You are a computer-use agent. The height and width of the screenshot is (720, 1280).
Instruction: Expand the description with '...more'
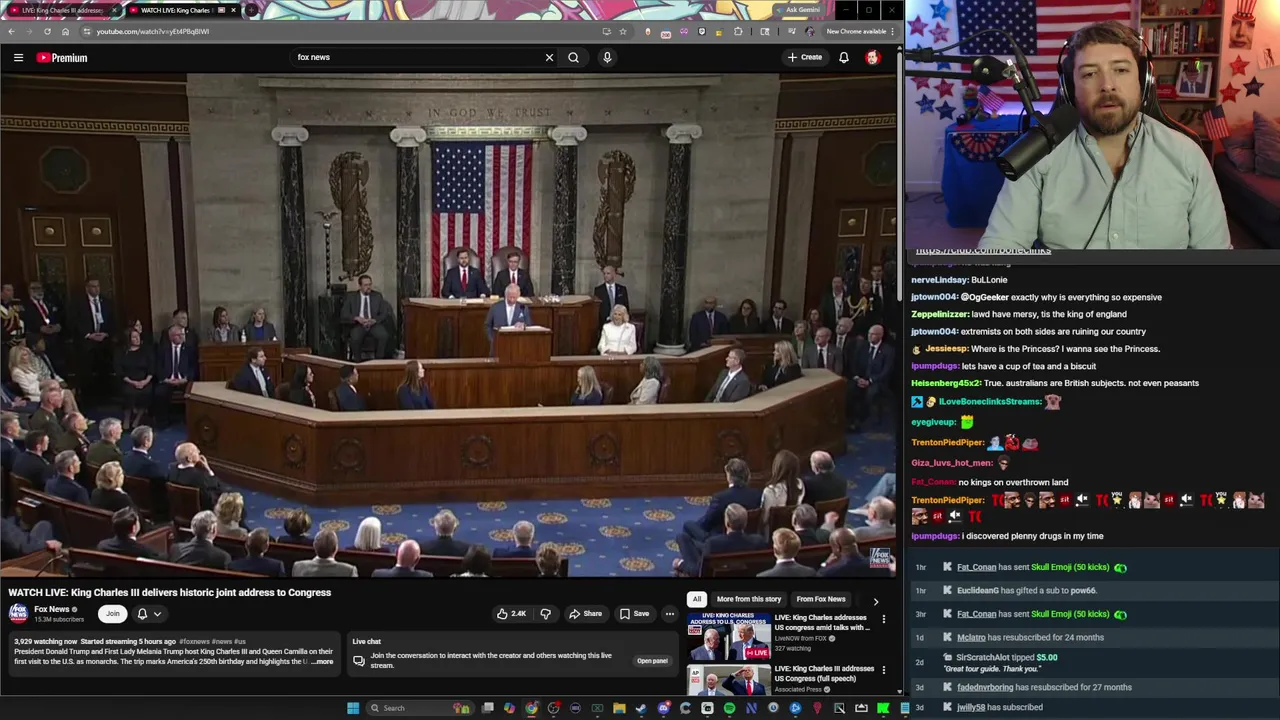[x=322, y=662]
